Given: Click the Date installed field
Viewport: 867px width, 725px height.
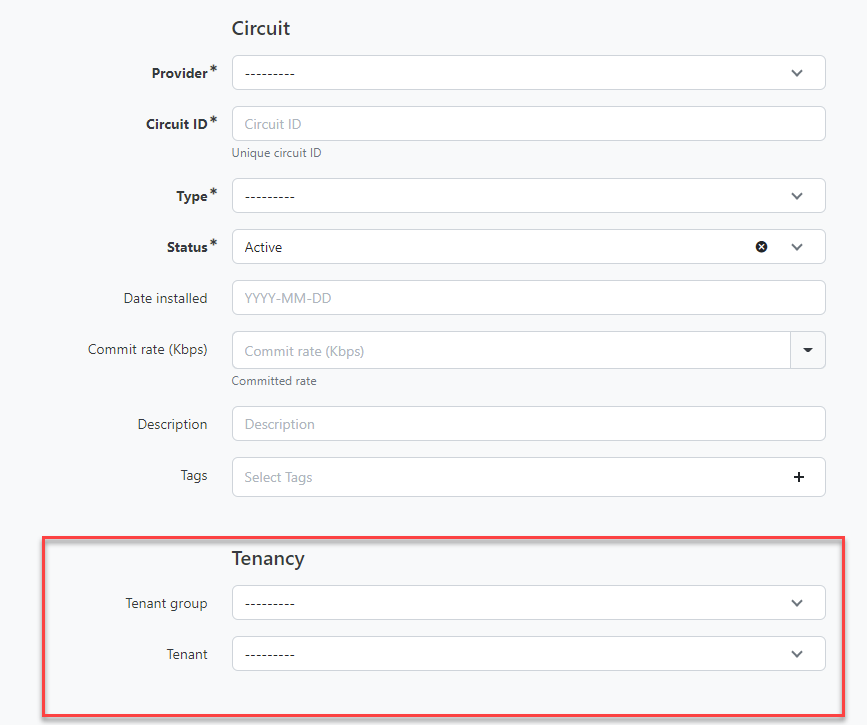Looking at the screenshot, I should (x=529, y=298).
